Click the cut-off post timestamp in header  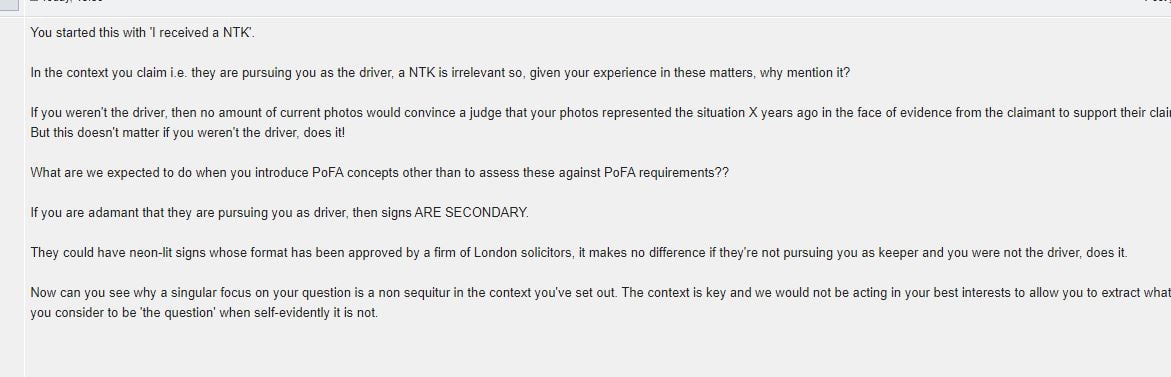pos(67,1)
